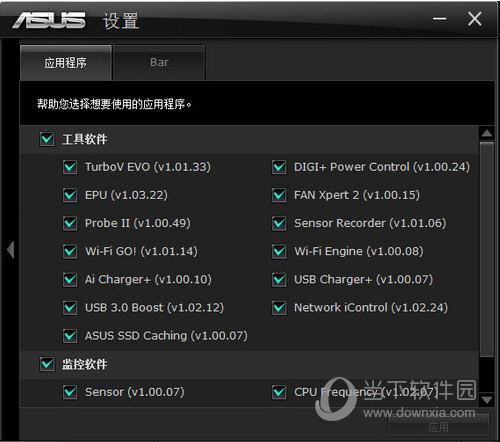Uncheck TurboV EVO (v1.01.33)
This screenshot has width=500, height=442.
click(x=70, y=167)
